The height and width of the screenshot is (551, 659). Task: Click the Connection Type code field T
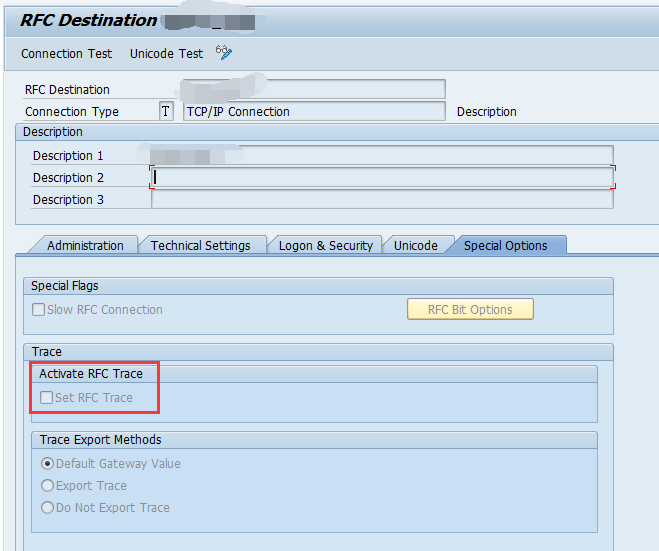[x=166, y=111]
